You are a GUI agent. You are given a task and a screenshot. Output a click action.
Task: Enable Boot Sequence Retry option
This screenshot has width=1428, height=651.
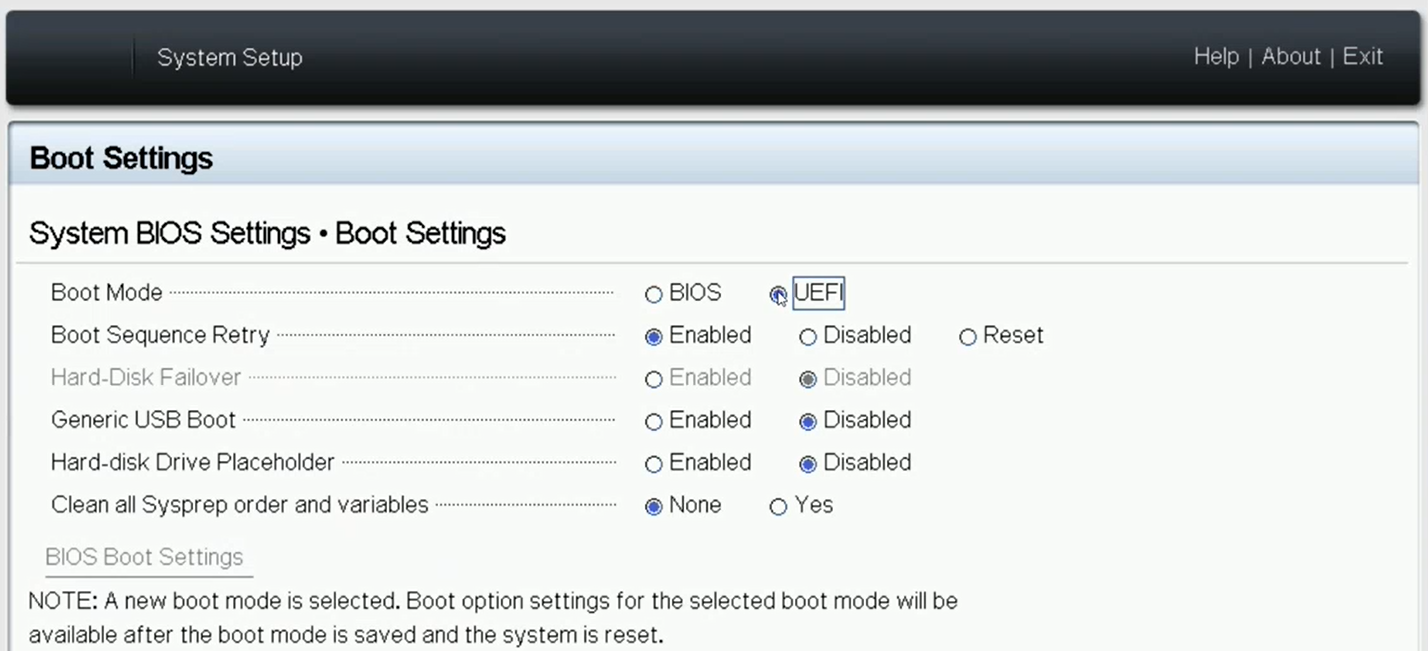click(x=654, y=337)
